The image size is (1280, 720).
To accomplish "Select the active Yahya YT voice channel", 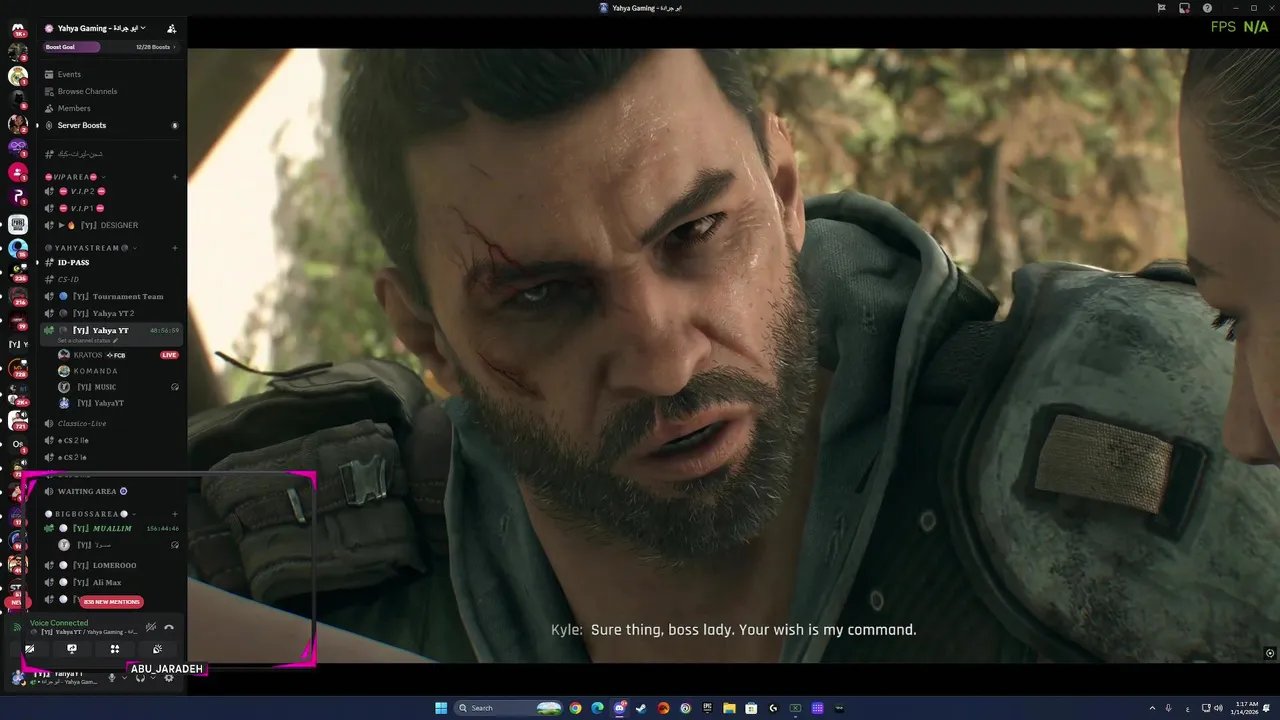I will [x=111, y=330].
